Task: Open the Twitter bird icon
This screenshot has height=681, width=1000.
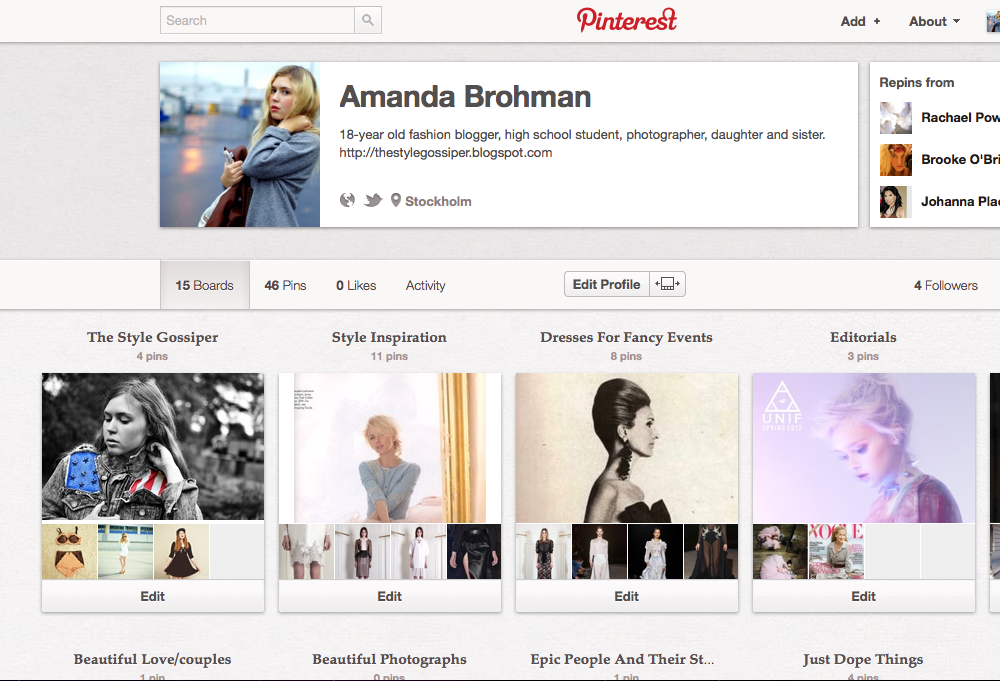Action: point(373,200)
